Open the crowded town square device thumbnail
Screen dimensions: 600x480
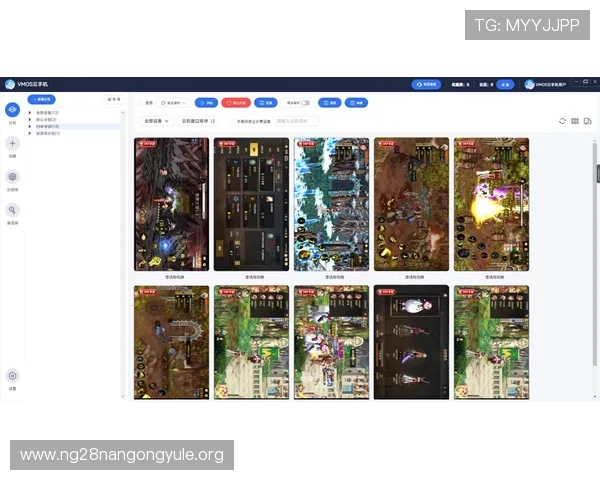[x=331, y=342]
